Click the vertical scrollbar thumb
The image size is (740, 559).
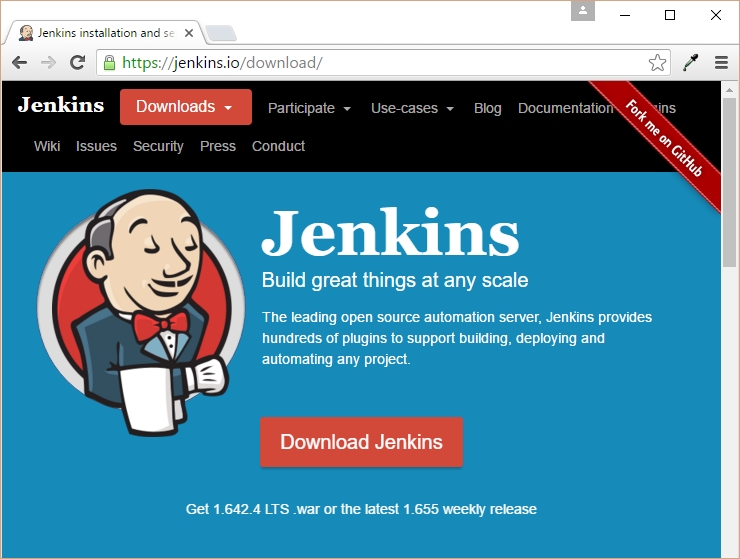(x=730, y=183)
